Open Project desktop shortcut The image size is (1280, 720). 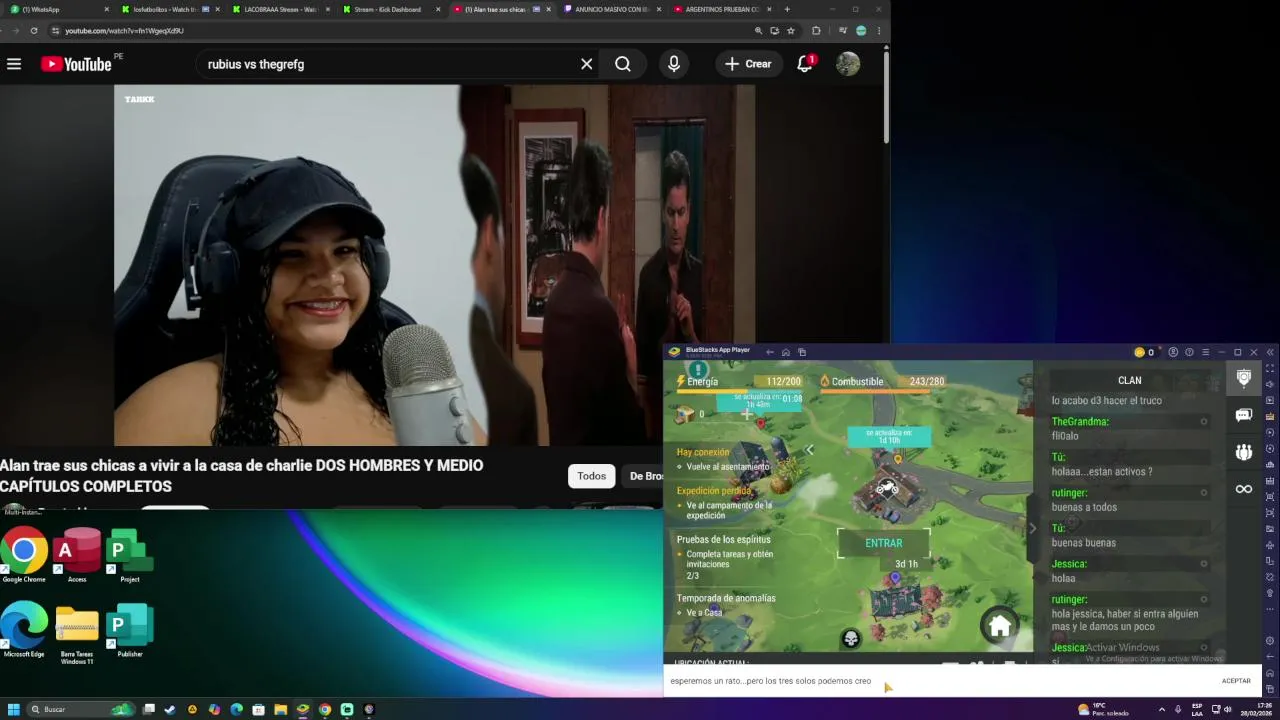(129, 555)
